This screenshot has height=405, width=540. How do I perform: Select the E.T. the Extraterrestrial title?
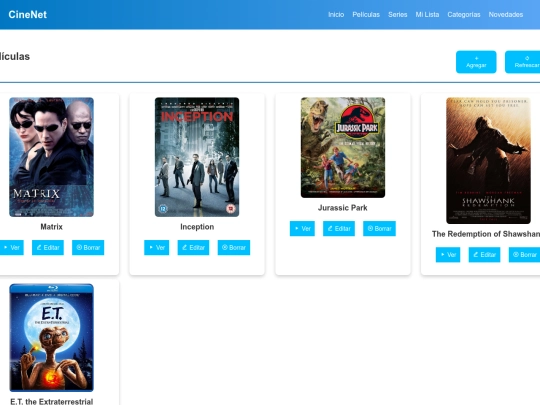(52, 401)
